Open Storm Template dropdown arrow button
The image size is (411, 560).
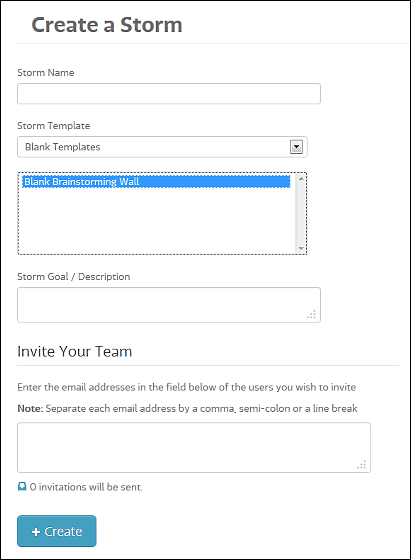296,147
